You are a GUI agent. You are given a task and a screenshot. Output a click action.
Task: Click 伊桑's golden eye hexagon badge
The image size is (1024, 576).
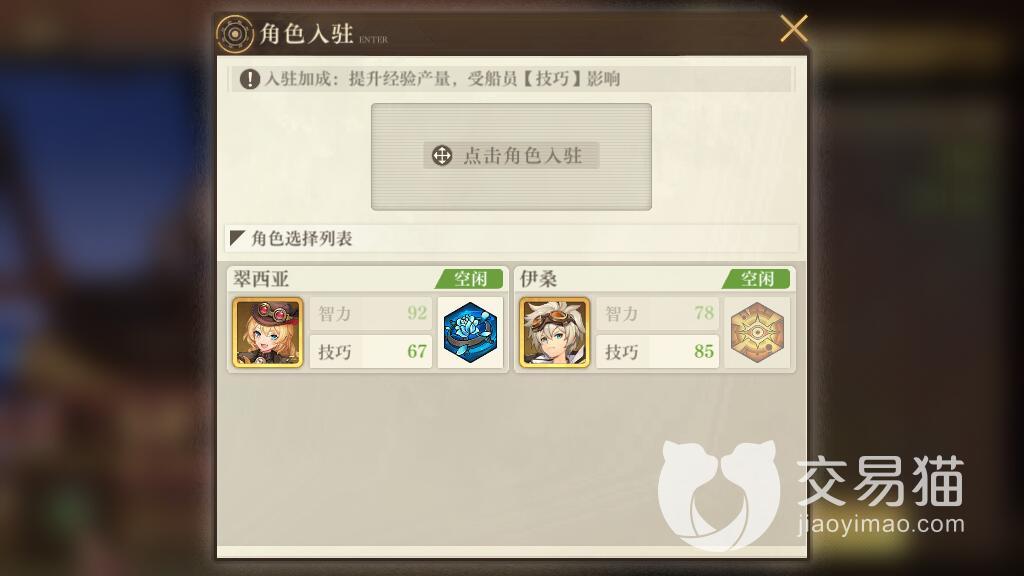(x=757, y=332)
